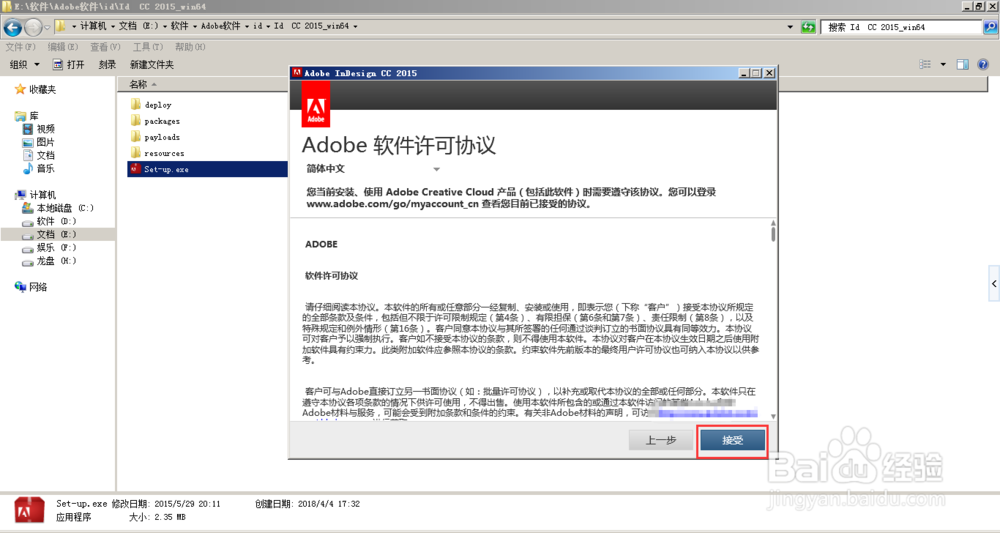Click the Accept (接受) button

[x=732, y=440]
